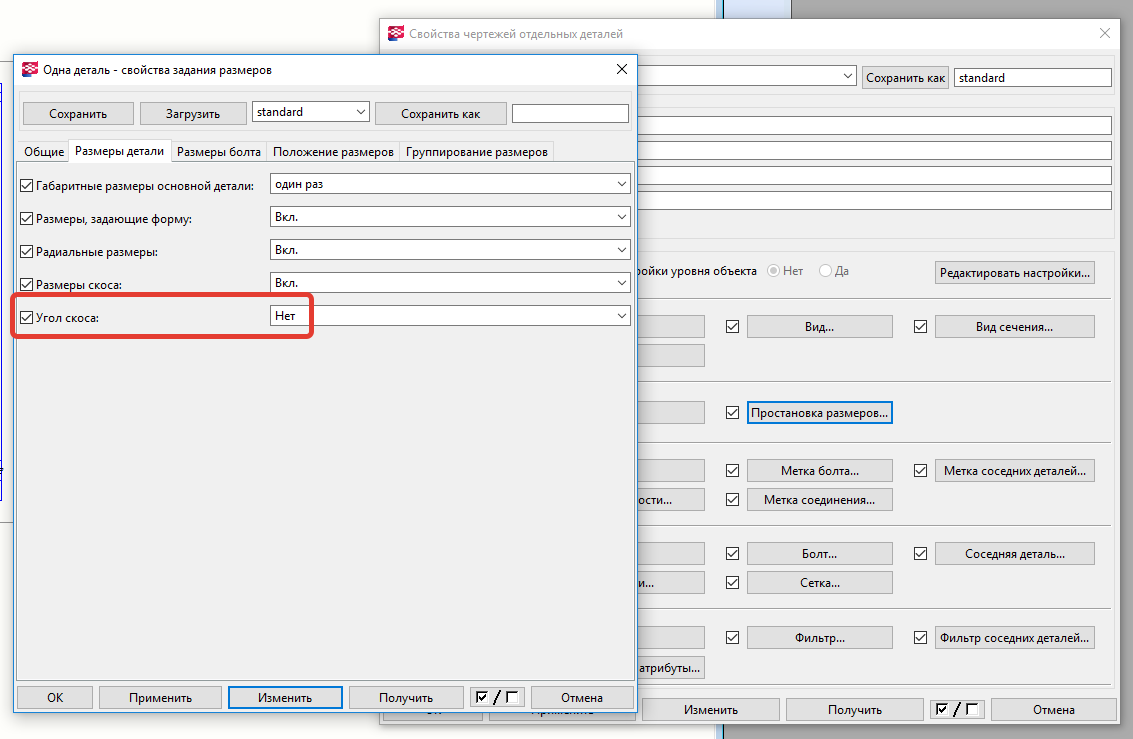1133x739 pixels.
Task: Click the Tekla logo icon in the front dialog title
Action: click(x=30, y=69)
